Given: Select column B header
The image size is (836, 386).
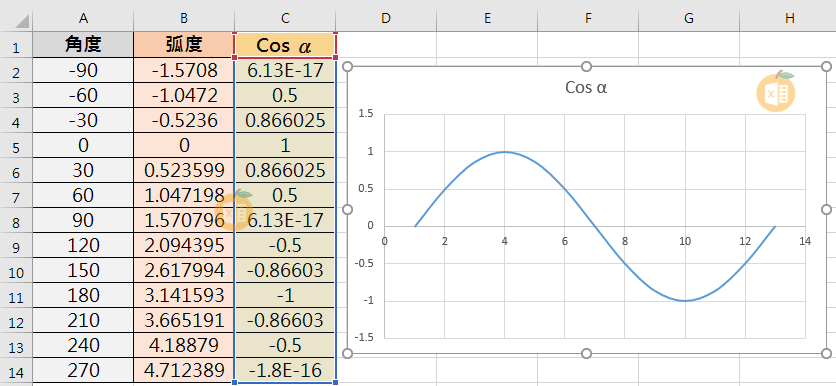Looking at the screenshot, I should click(x=184, y=18).
